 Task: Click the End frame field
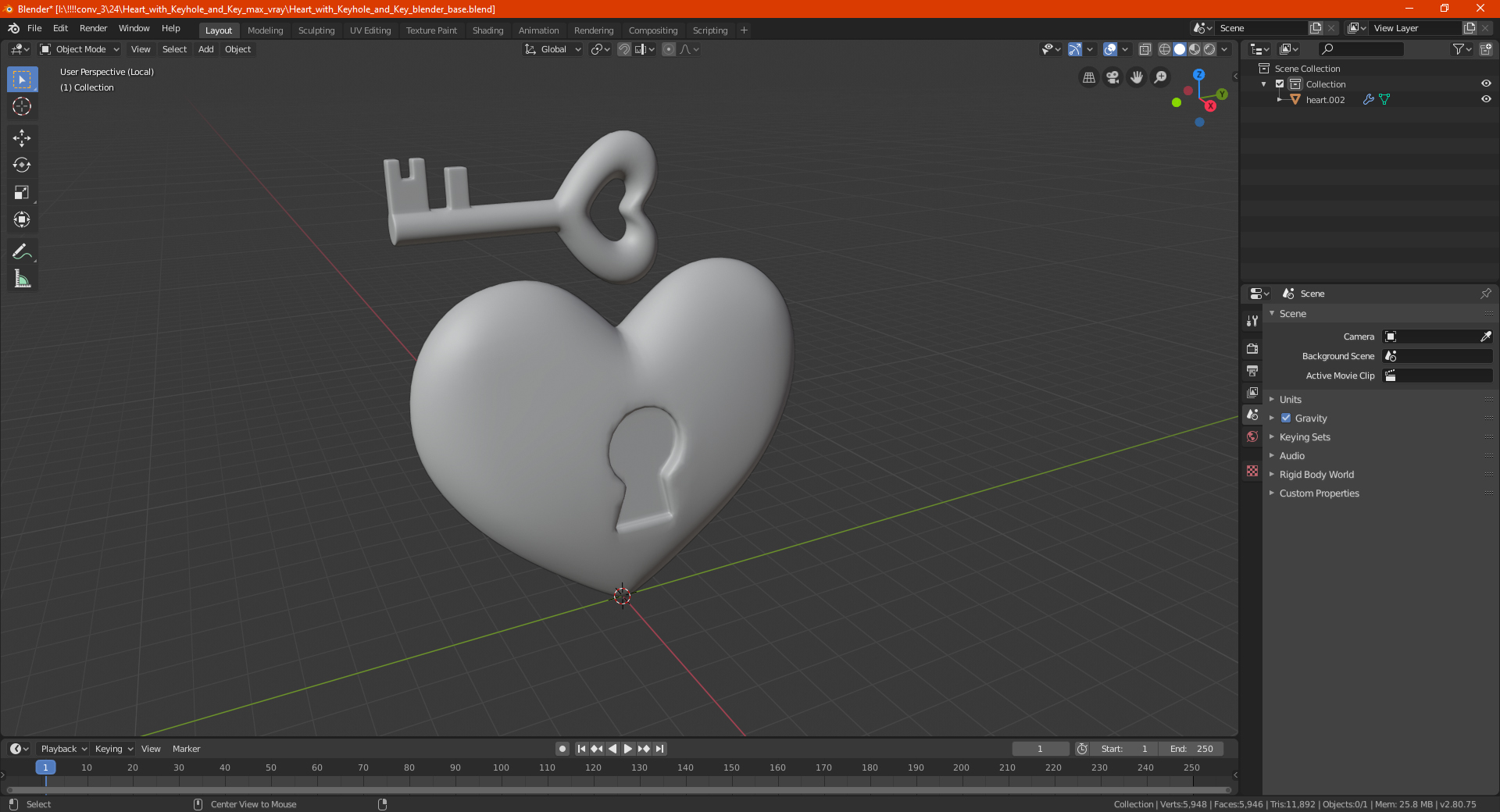[1191, 749]
